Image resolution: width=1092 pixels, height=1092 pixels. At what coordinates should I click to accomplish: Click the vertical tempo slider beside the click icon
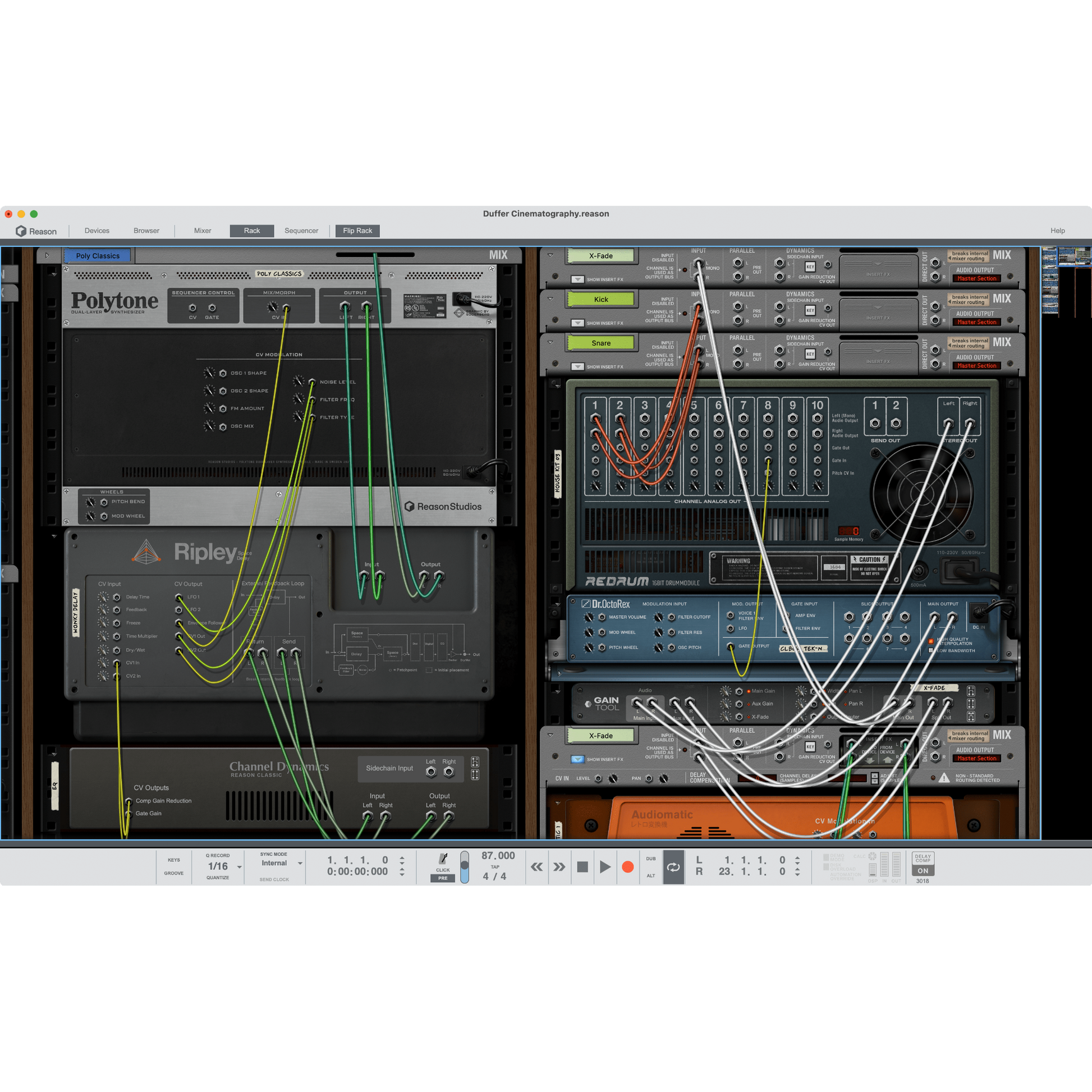point(464,867)
